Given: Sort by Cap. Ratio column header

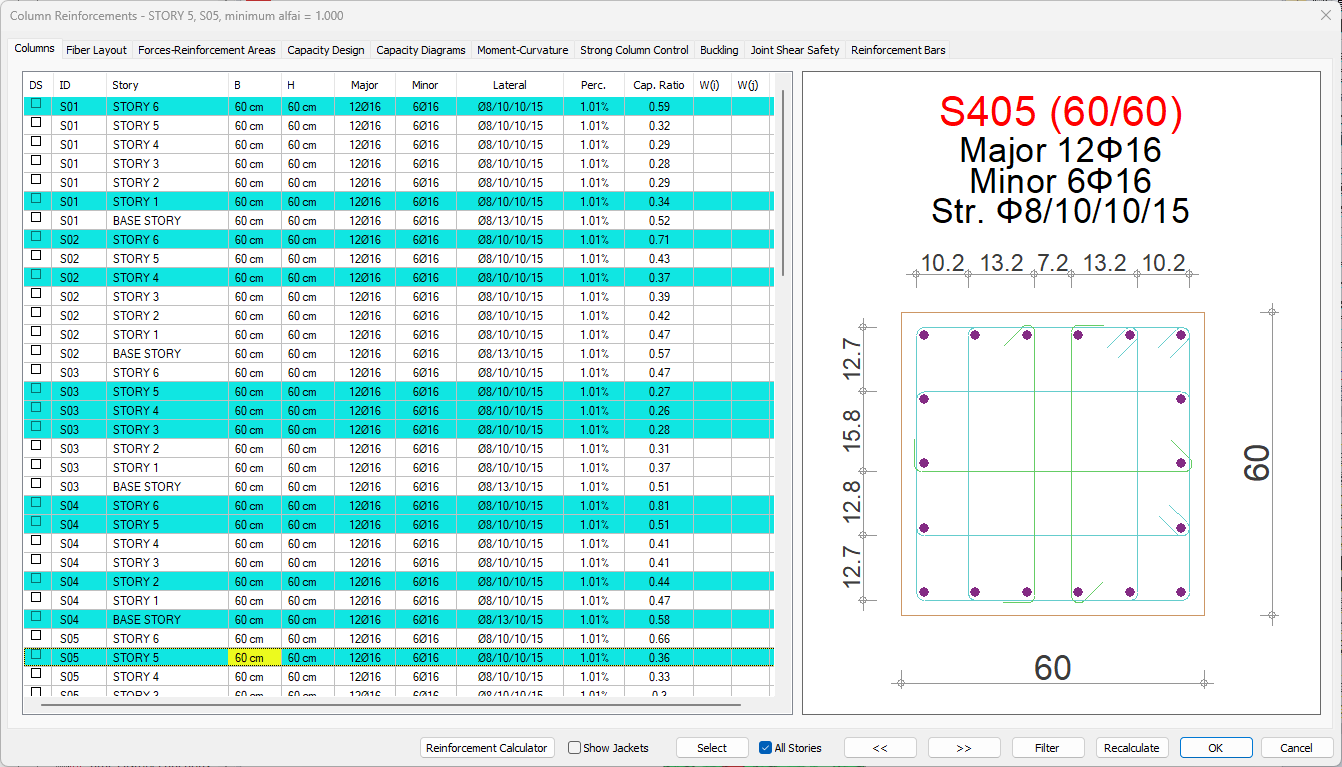Looking at the screenshot, I should click(x=659, y=85).
